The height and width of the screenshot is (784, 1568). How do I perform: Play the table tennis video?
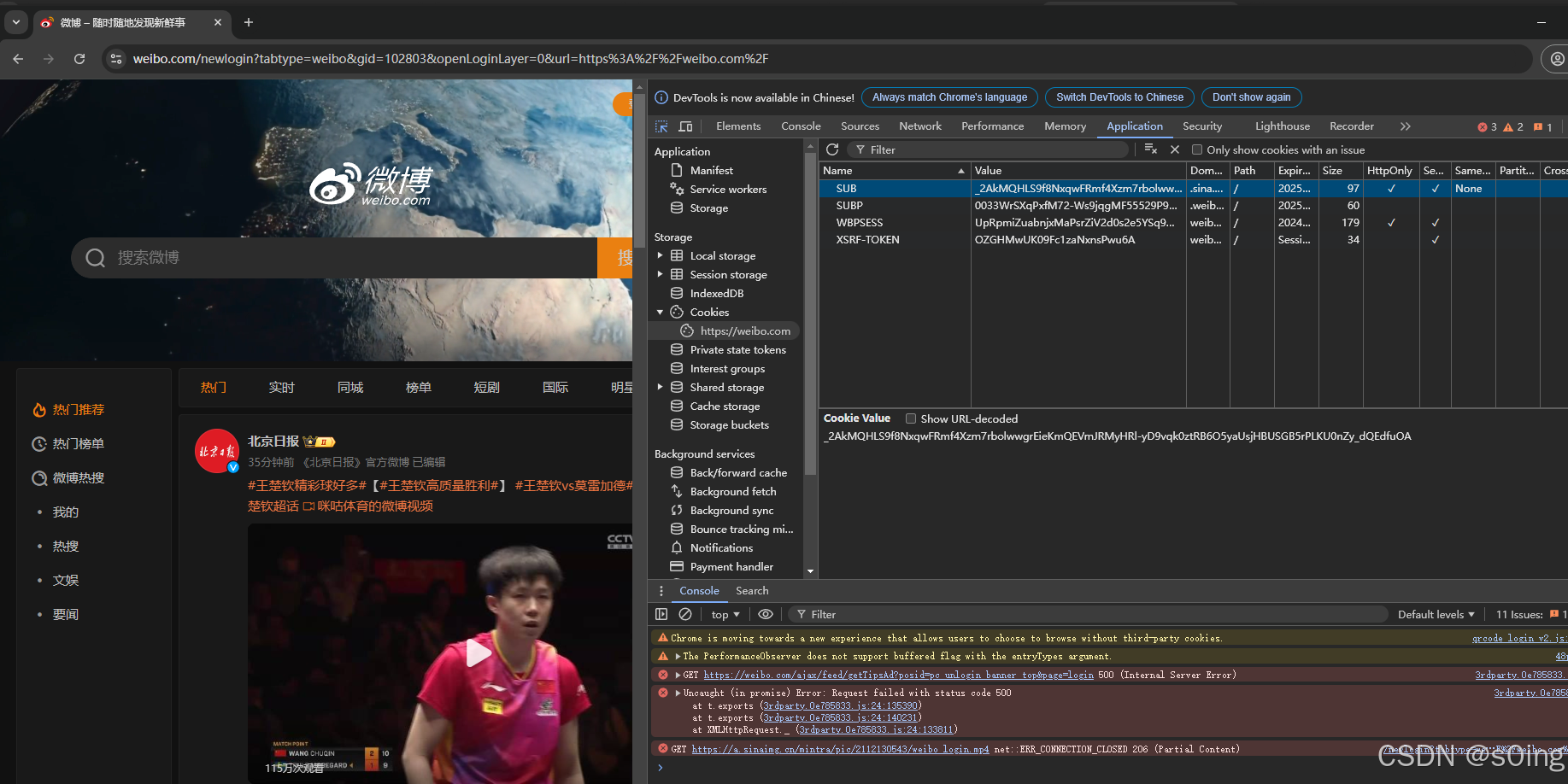[x=478, y=654]
